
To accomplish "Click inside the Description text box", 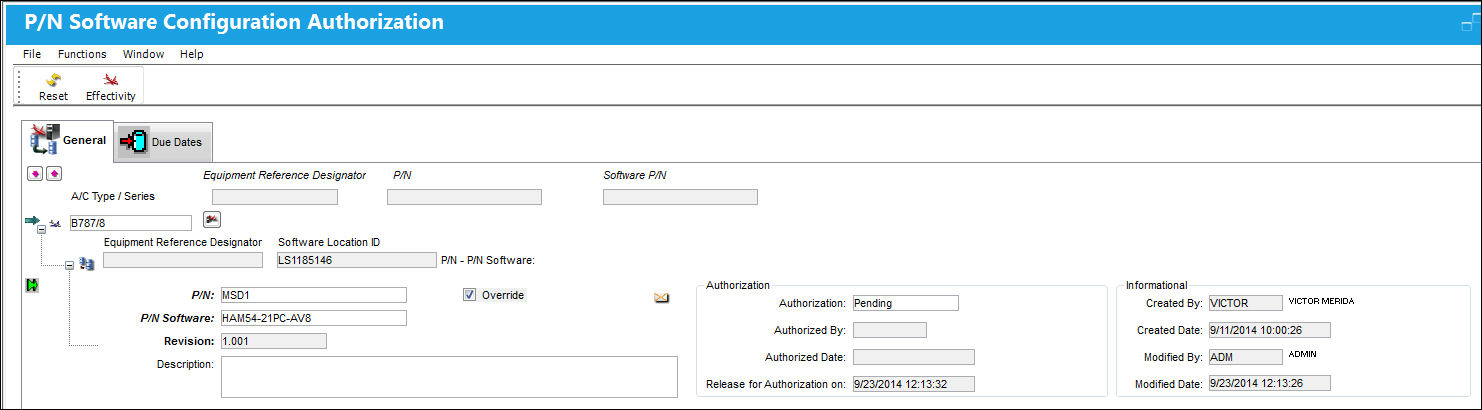I will point(449,377).
